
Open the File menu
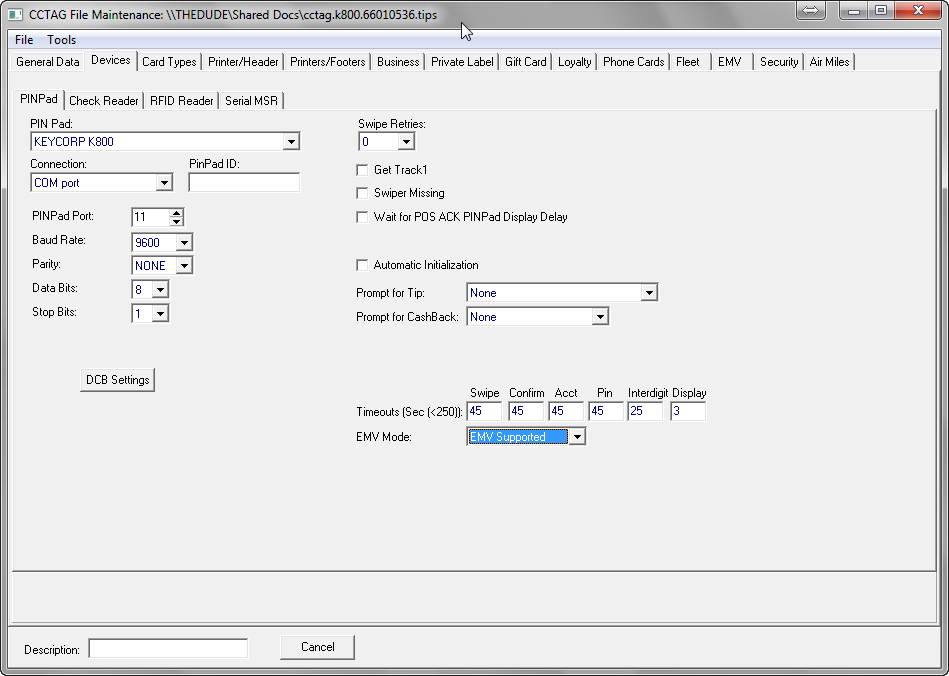[x=24, y=40]
